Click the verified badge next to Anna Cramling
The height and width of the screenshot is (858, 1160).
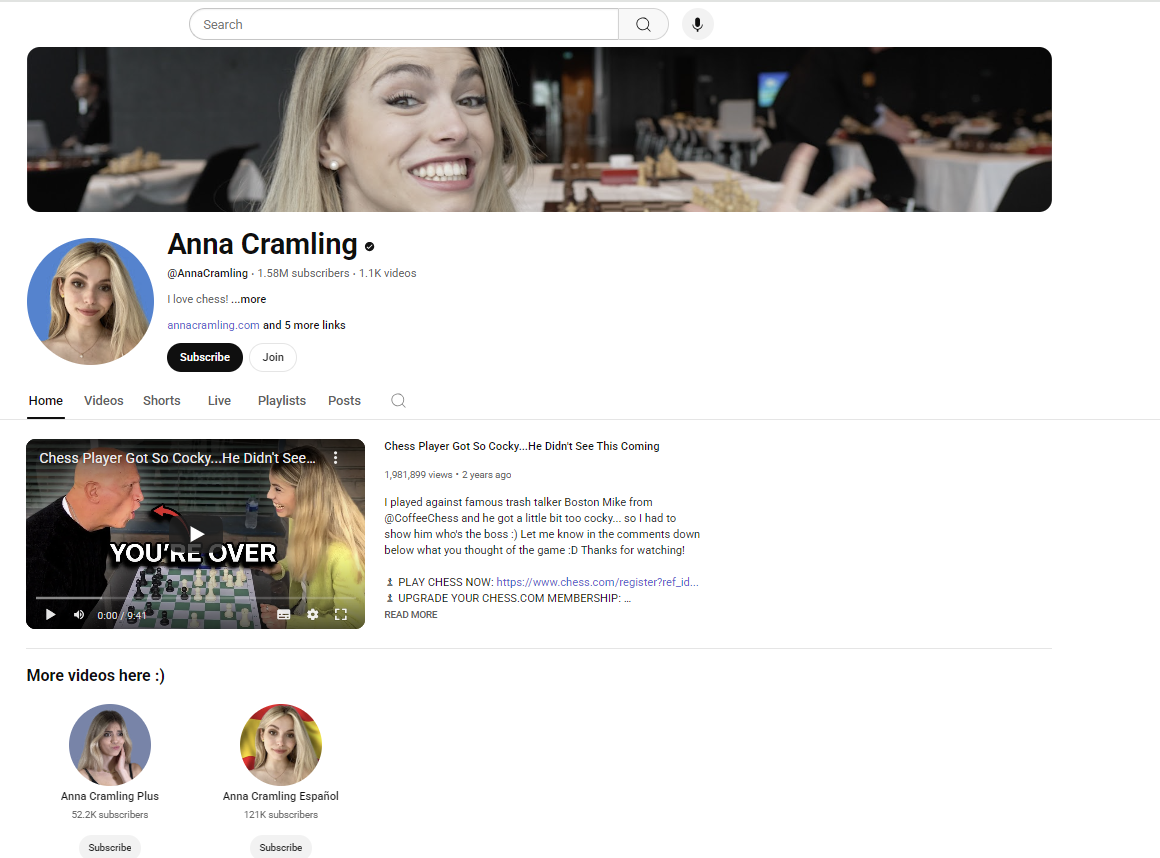[369, 246]
